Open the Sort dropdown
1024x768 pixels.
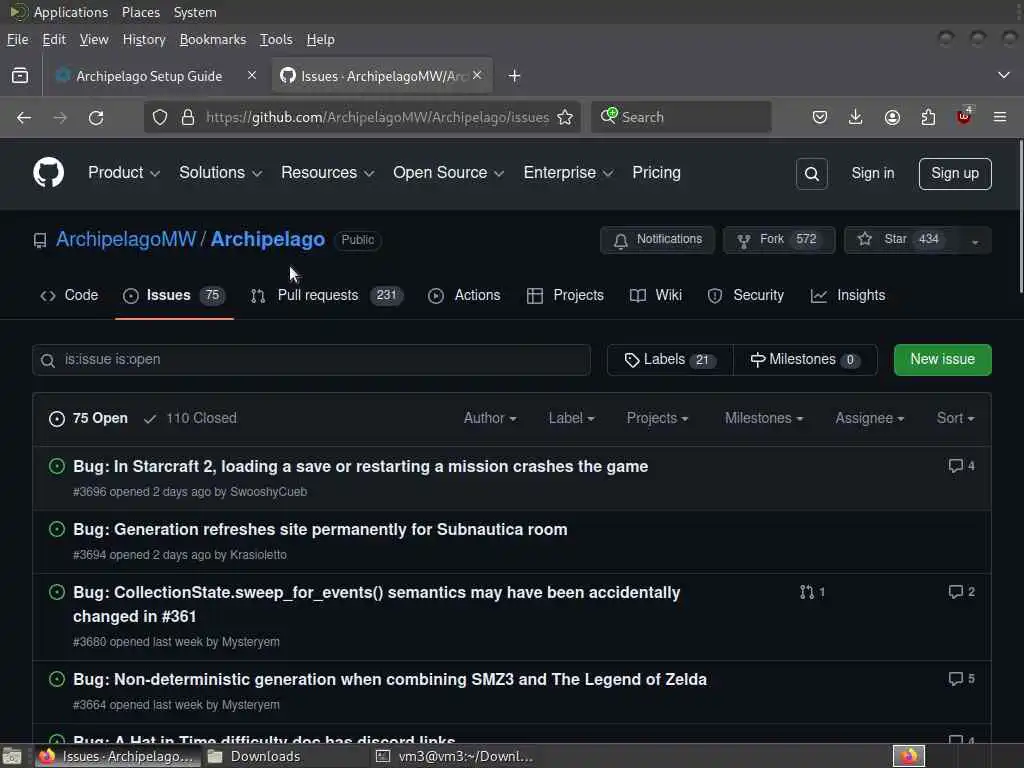pos(955,418)
